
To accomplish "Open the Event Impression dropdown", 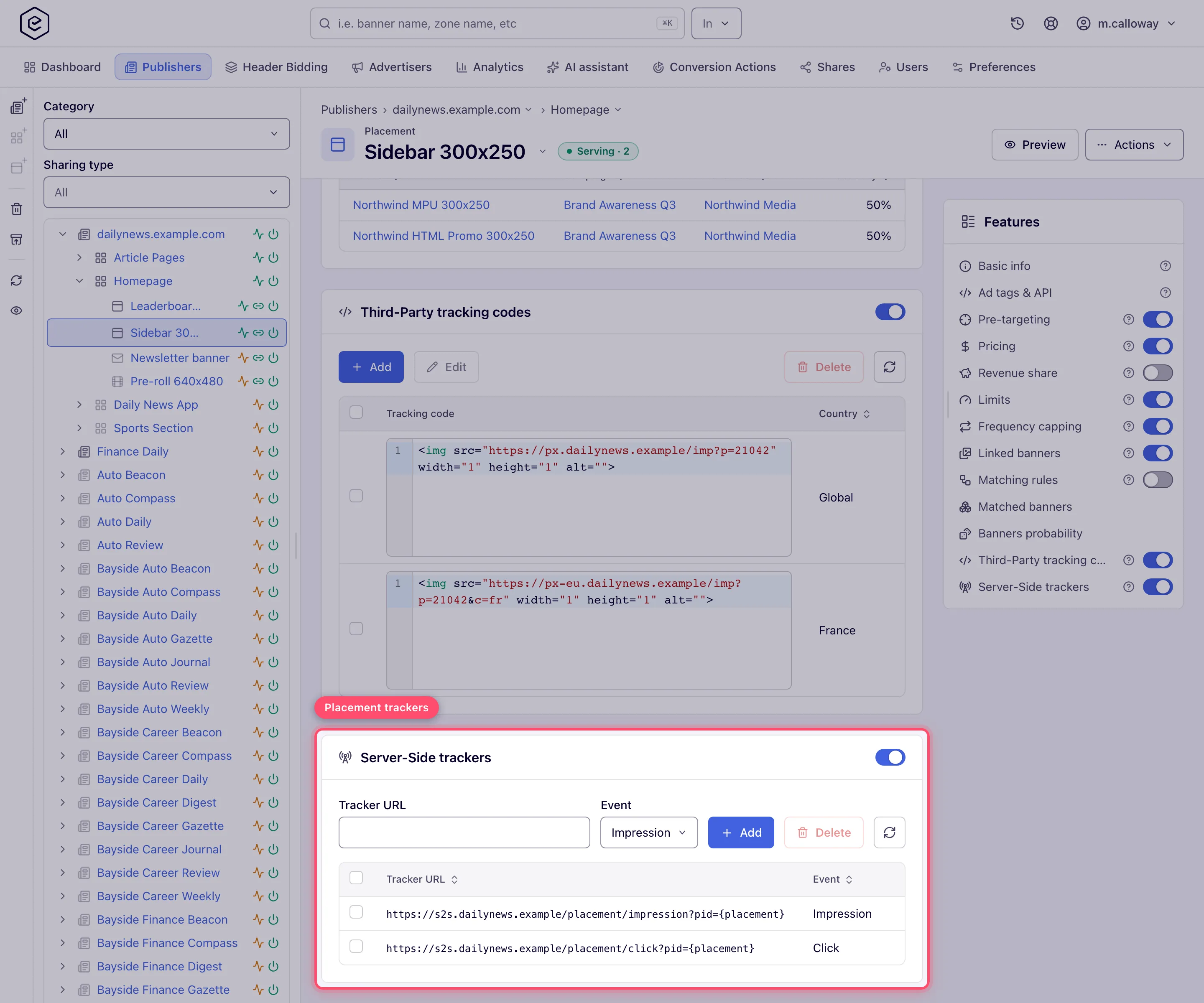I will 648,832.
